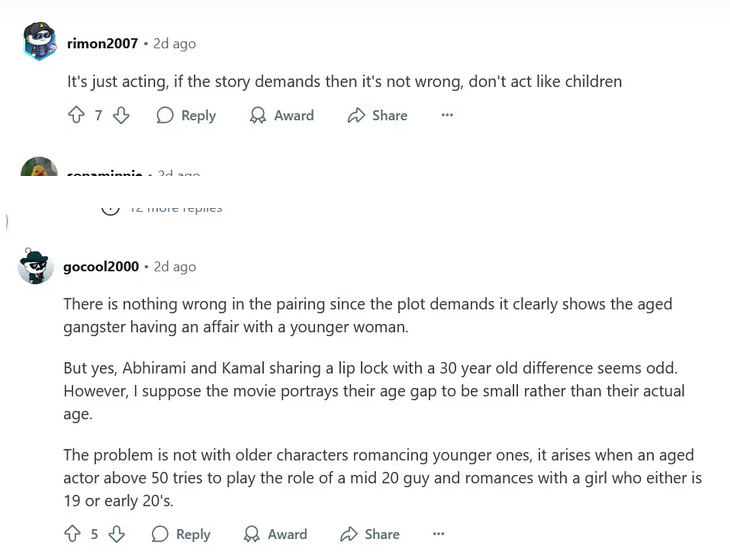Give Award to gocool2000's comment
Screen dimensions: 730x553
[x=275, y=534]
